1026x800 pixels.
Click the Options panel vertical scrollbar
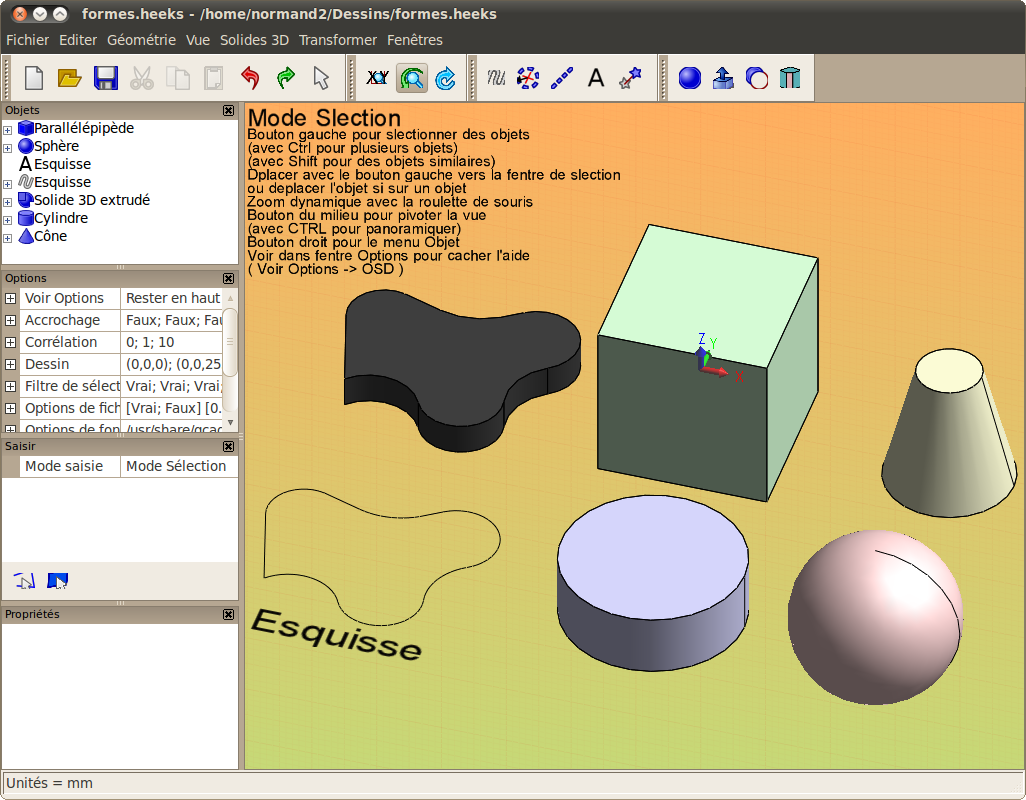point(230,341)
